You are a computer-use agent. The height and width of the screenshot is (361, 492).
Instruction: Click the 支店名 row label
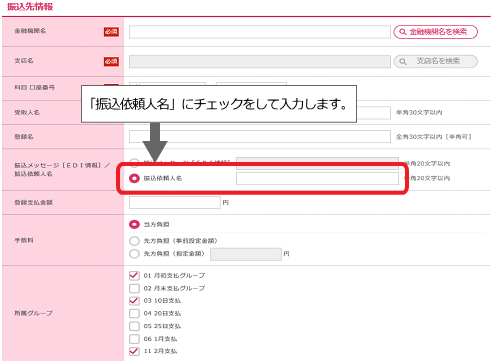click(24, 61)
